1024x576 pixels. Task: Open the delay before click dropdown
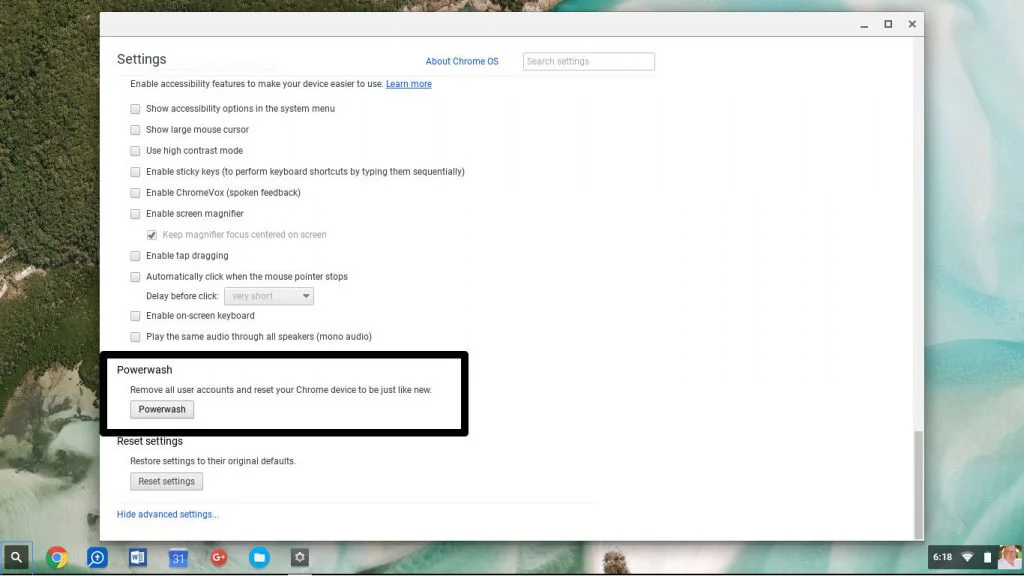coord(268,295)
